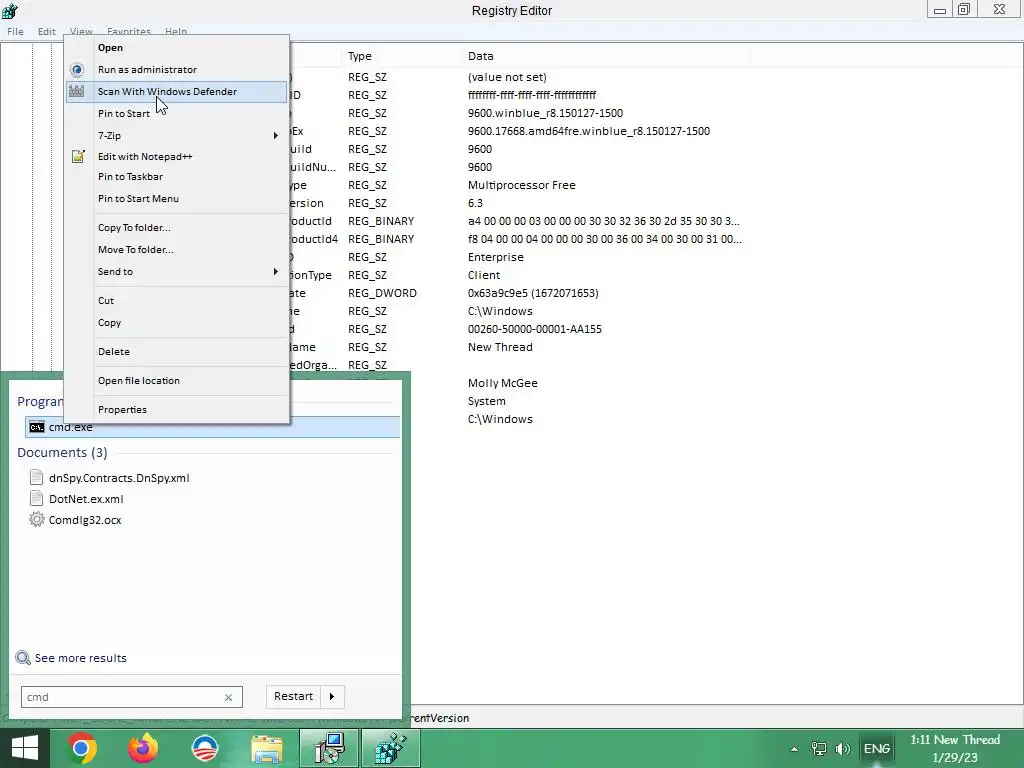Viewport: 1024px width, 768px height.
Task: Click the 0x63a9c9e5 (1672071653) value
Action: [x=533, y=293]
